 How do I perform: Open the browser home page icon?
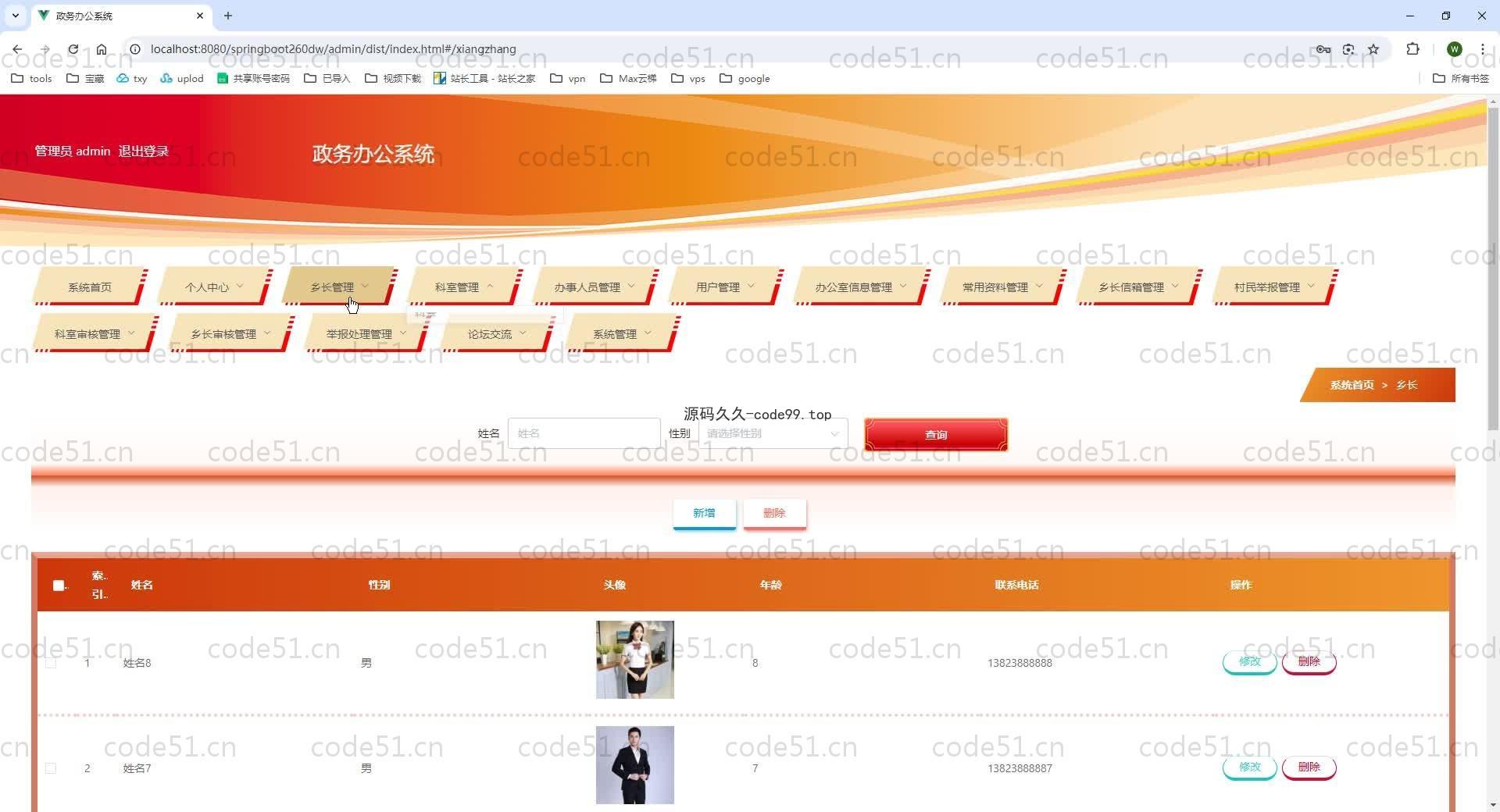click(102, 49)
